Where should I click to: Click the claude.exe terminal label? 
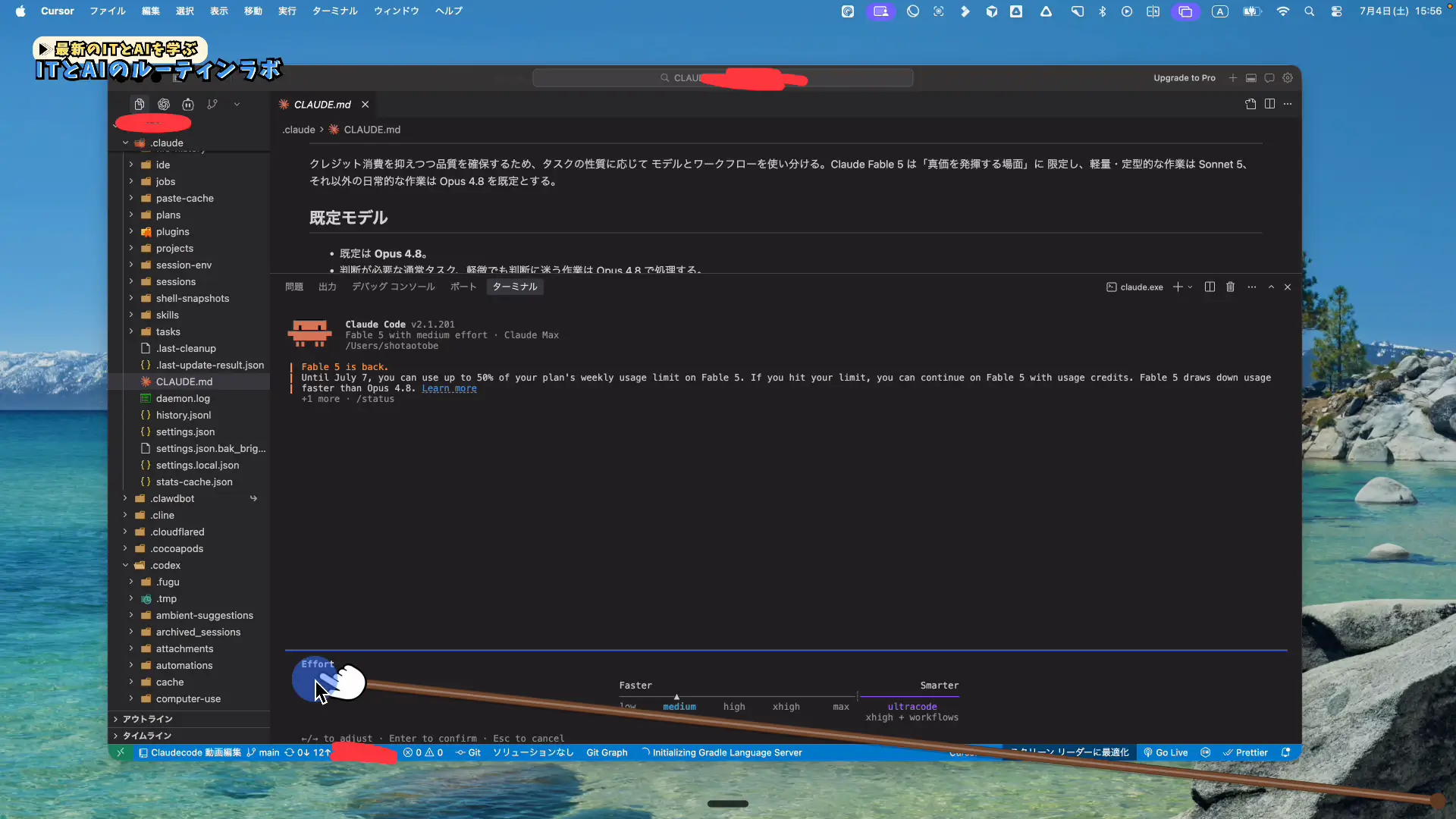(x=1135, y=287)
